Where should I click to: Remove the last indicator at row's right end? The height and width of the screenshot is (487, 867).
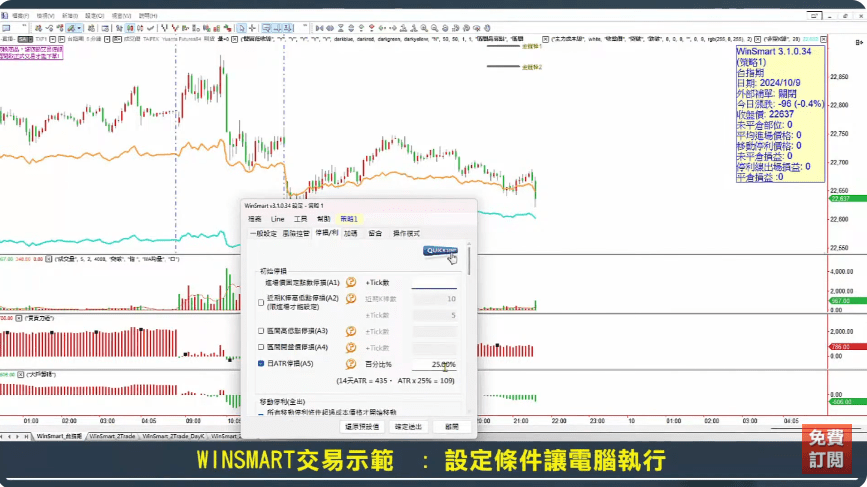pyautogui.click(x=823, y=39)
